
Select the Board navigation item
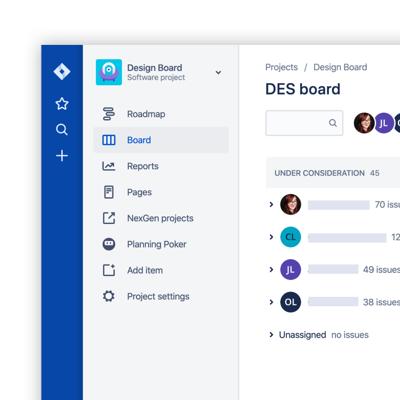(x=161, y=140)
